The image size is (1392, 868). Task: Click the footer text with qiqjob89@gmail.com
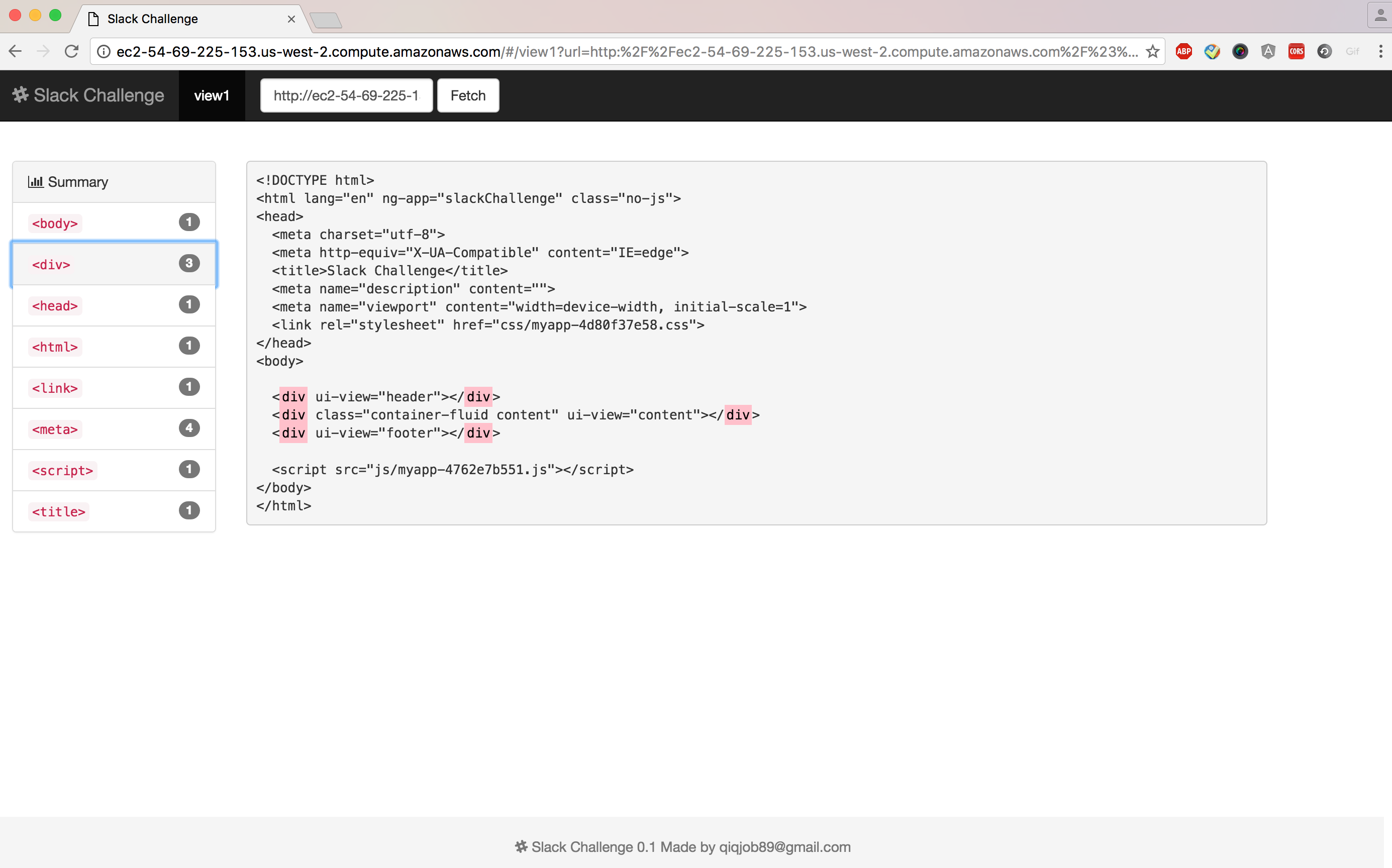691,847
